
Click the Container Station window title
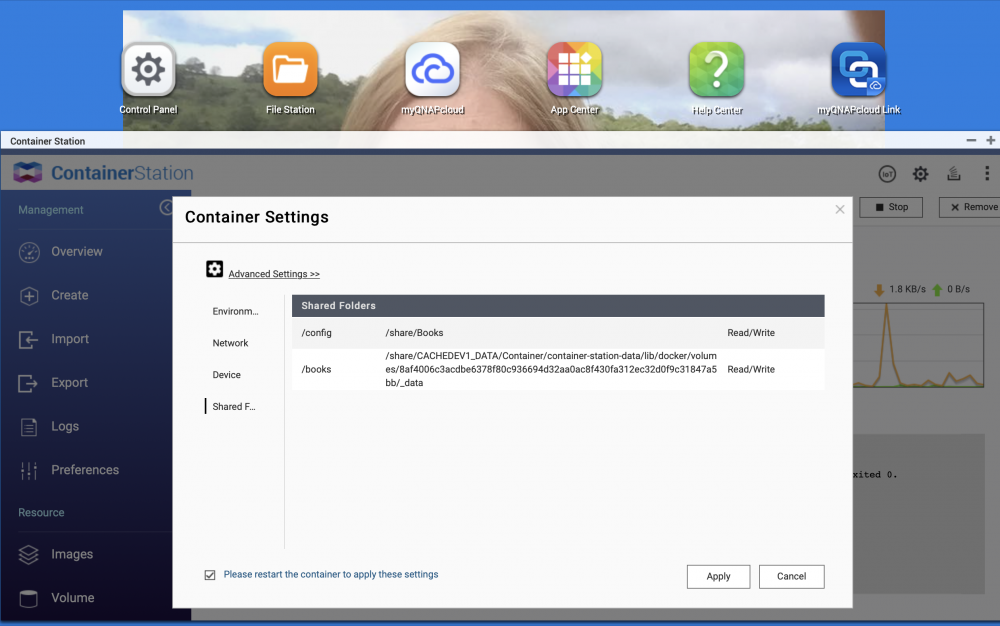tap(48, 141)
